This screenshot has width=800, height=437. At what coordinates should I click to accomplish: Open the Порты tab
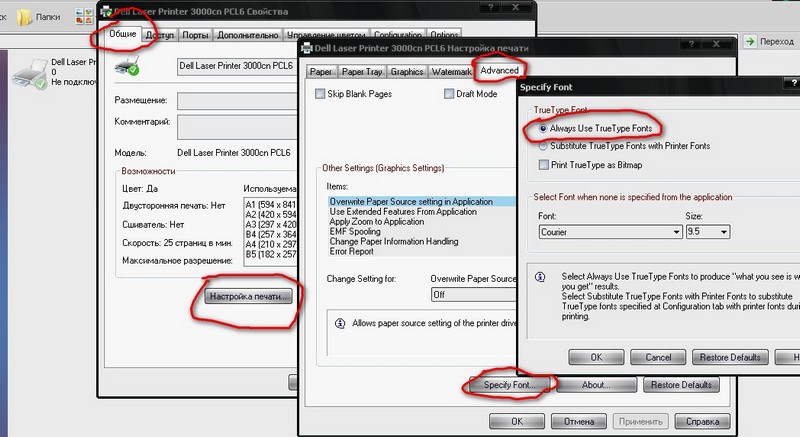(x=196, y=35)
